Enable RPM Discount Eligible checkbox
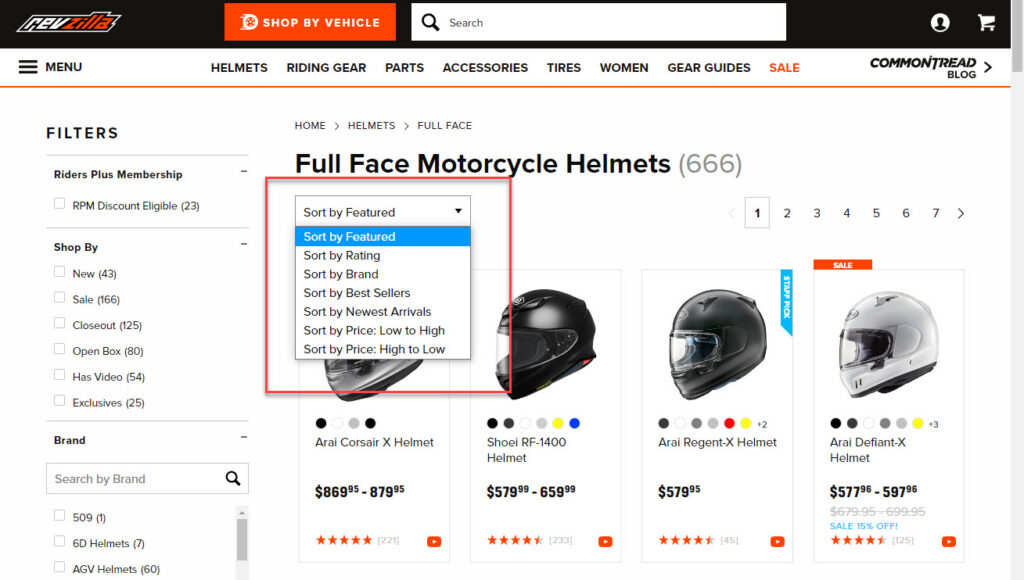1024x580 pixels. (x=59, y=204)
